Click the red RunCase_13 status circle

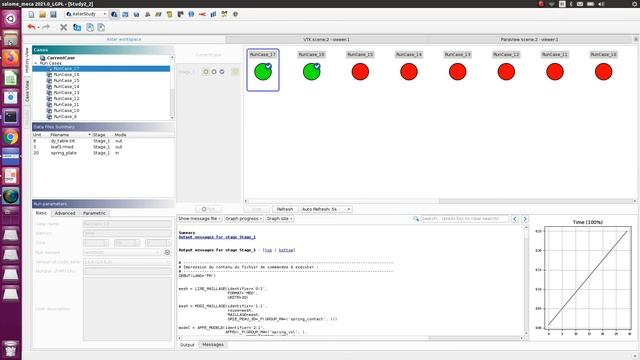pyautogui.click(x=458, y=72)
